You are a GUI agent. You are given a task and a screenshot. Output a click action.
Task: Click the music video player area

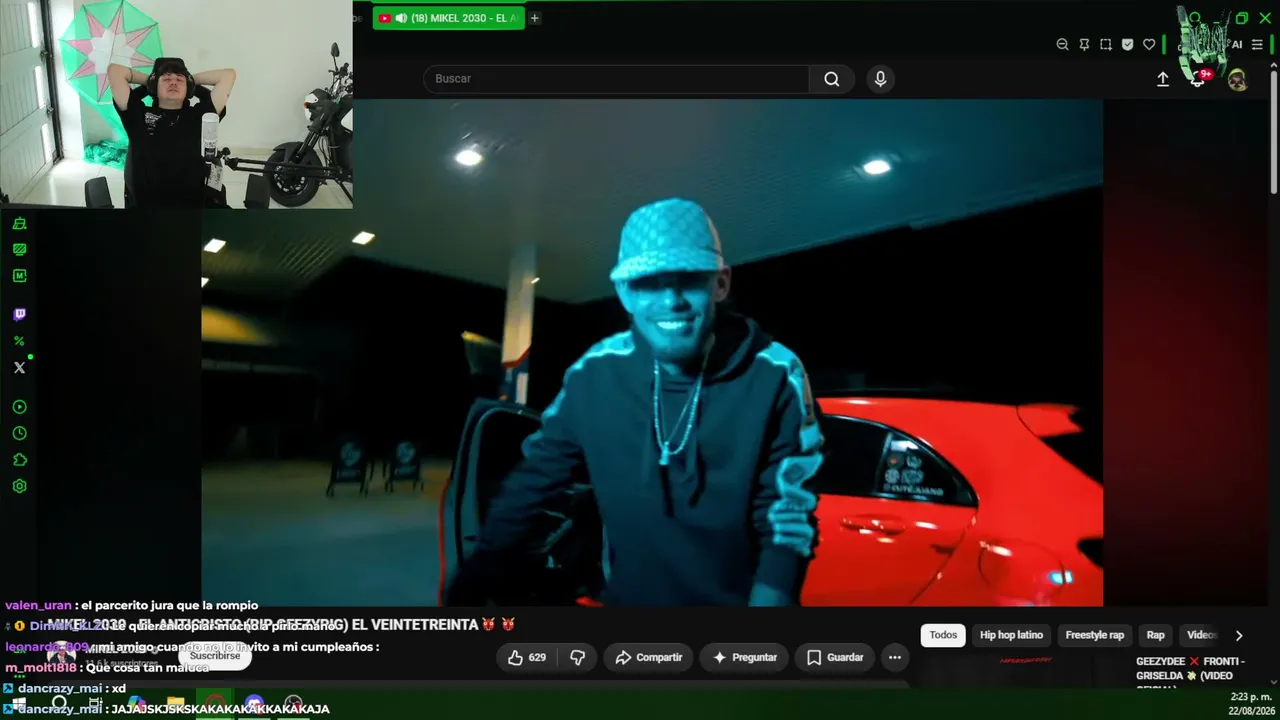(652, 352)
